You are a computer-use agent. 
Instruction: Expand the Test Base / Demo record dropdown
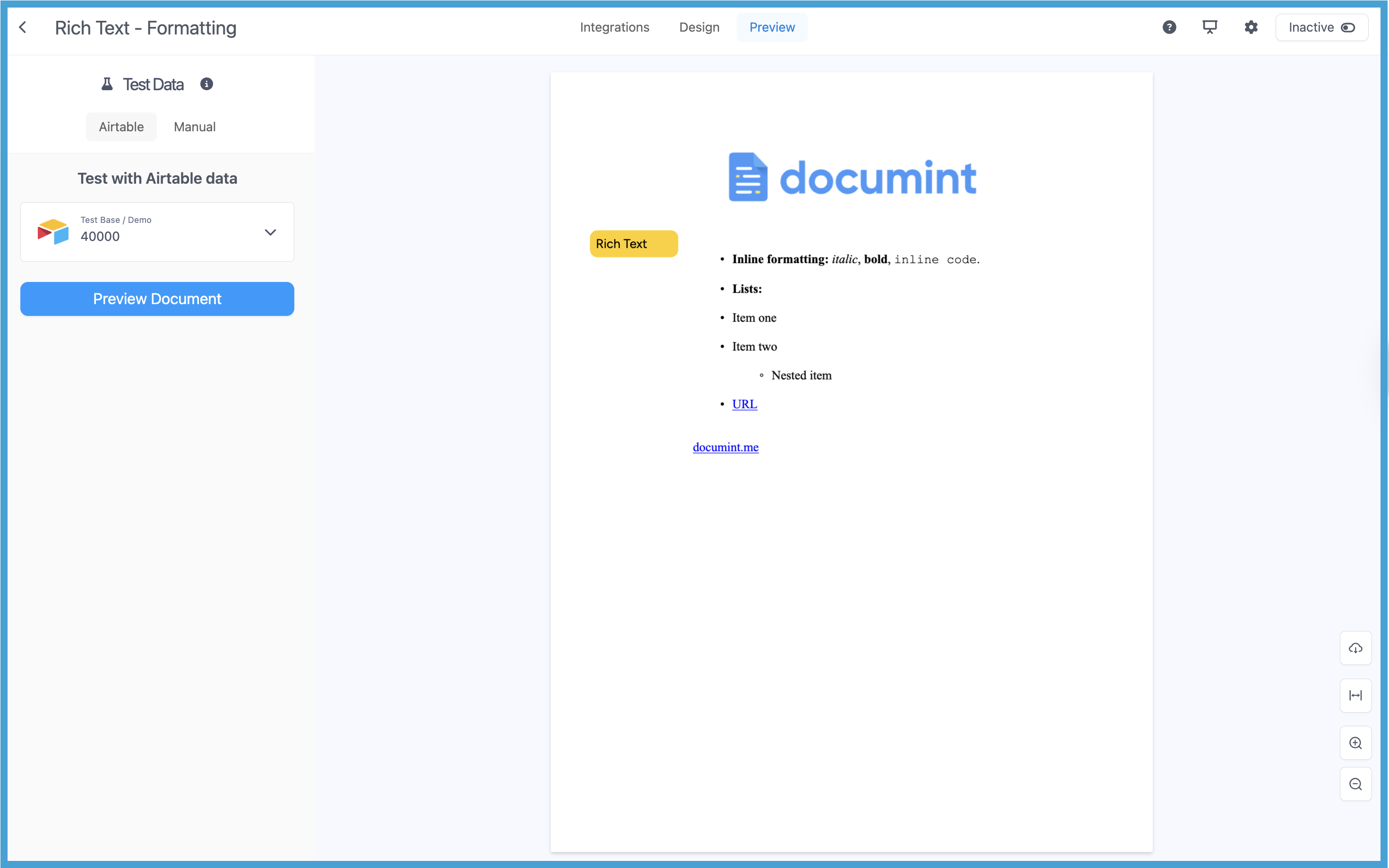click(157, 232)
